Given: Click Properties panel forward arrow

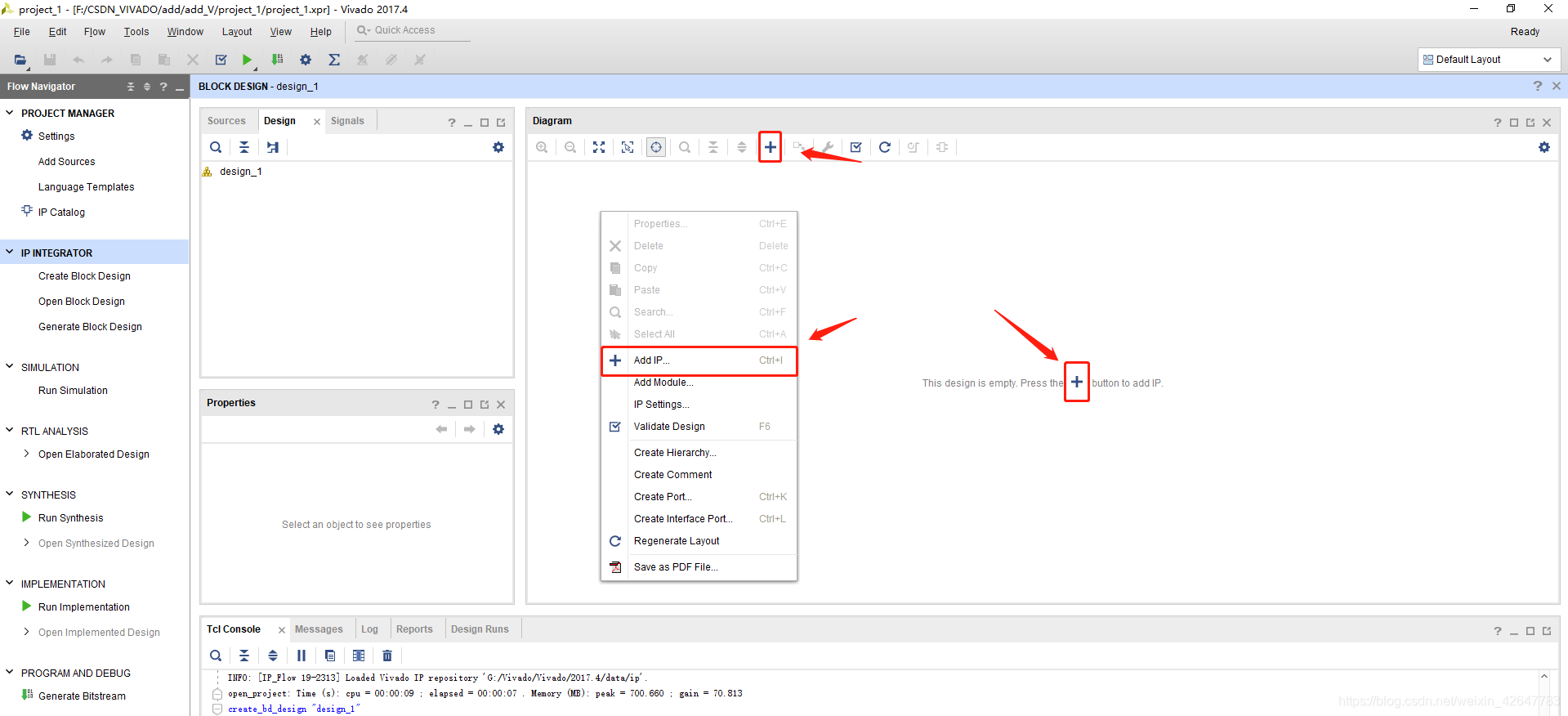Looking at the screenshot, I should pyautogui.click(x=470, y=429).
